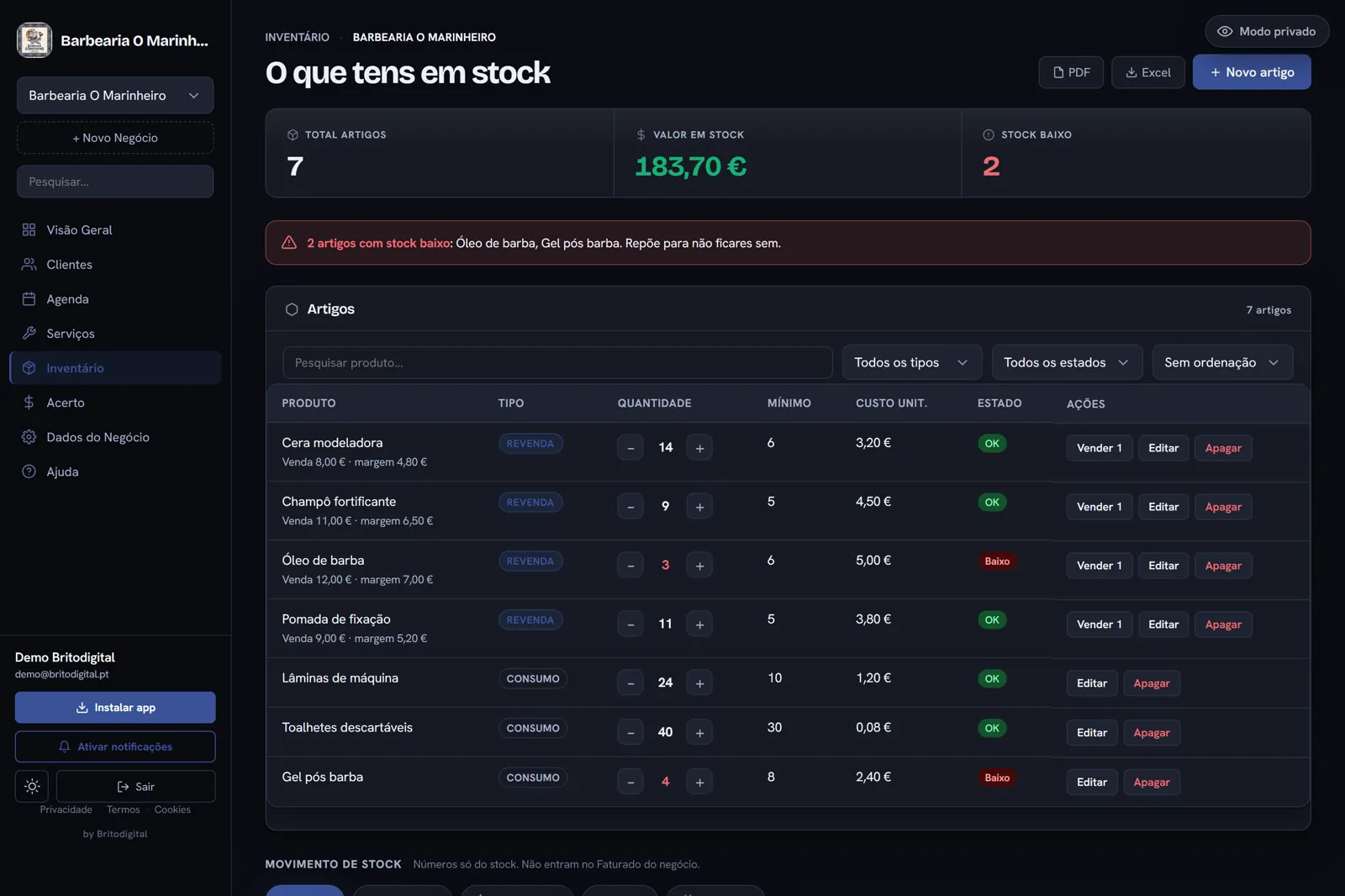Toggle Modo privado eye button

(1267, 31)
